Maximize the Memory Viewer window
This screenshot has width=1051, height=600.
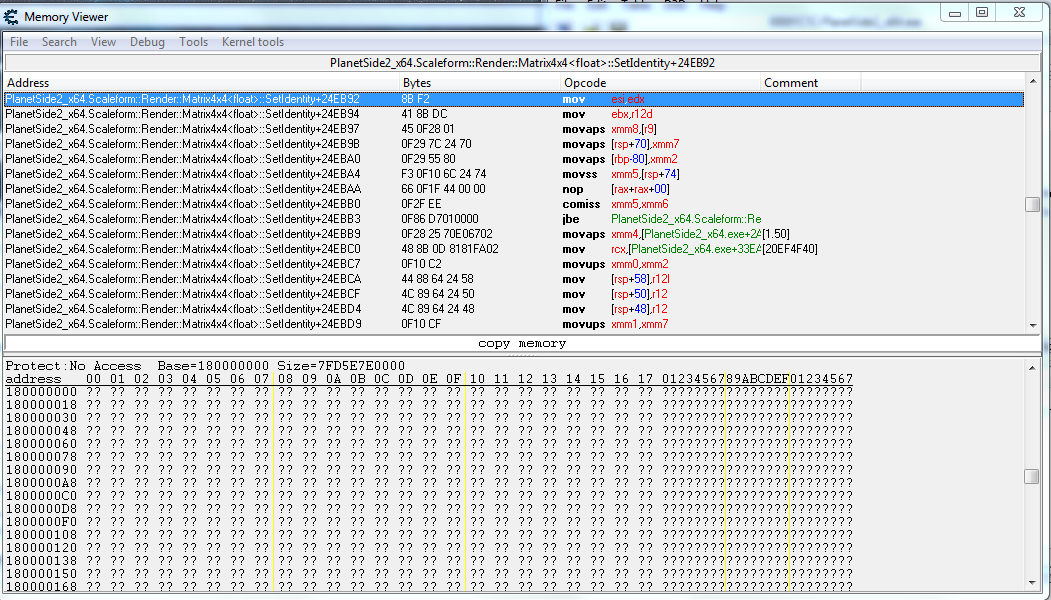tap(982, 12)
